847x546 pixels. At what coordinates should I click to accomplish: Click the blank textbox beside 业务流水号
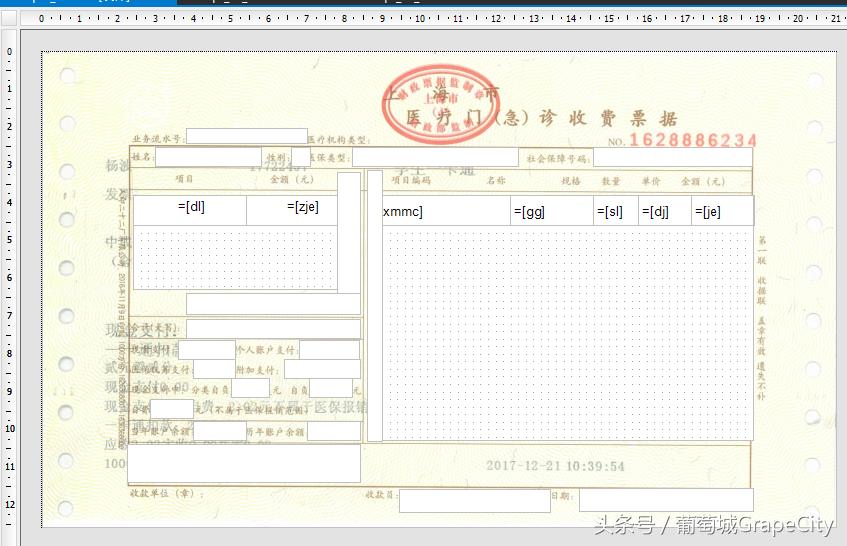(247, 136)
